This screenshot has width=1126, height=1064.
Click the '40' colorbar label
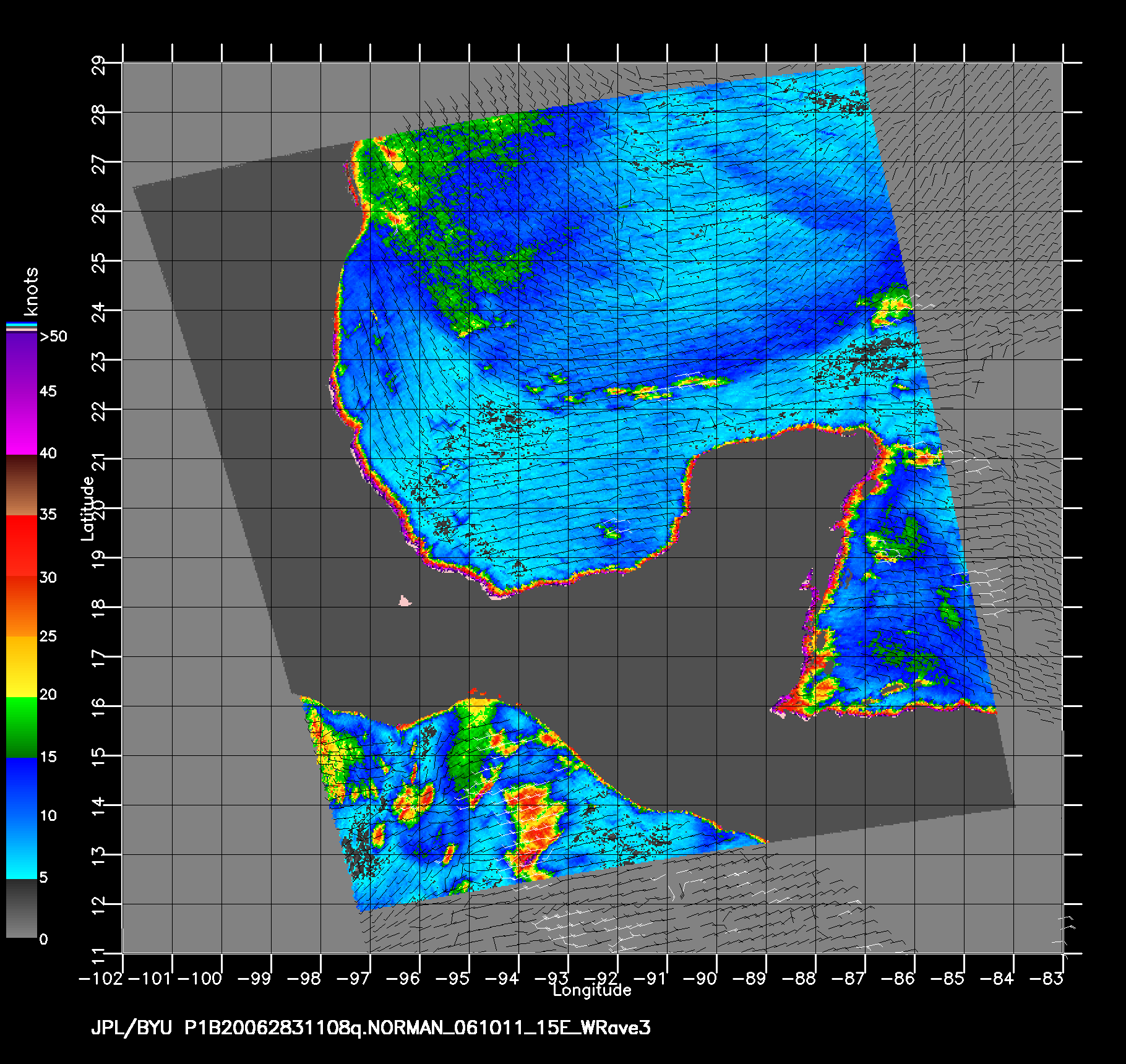(48, 453)
